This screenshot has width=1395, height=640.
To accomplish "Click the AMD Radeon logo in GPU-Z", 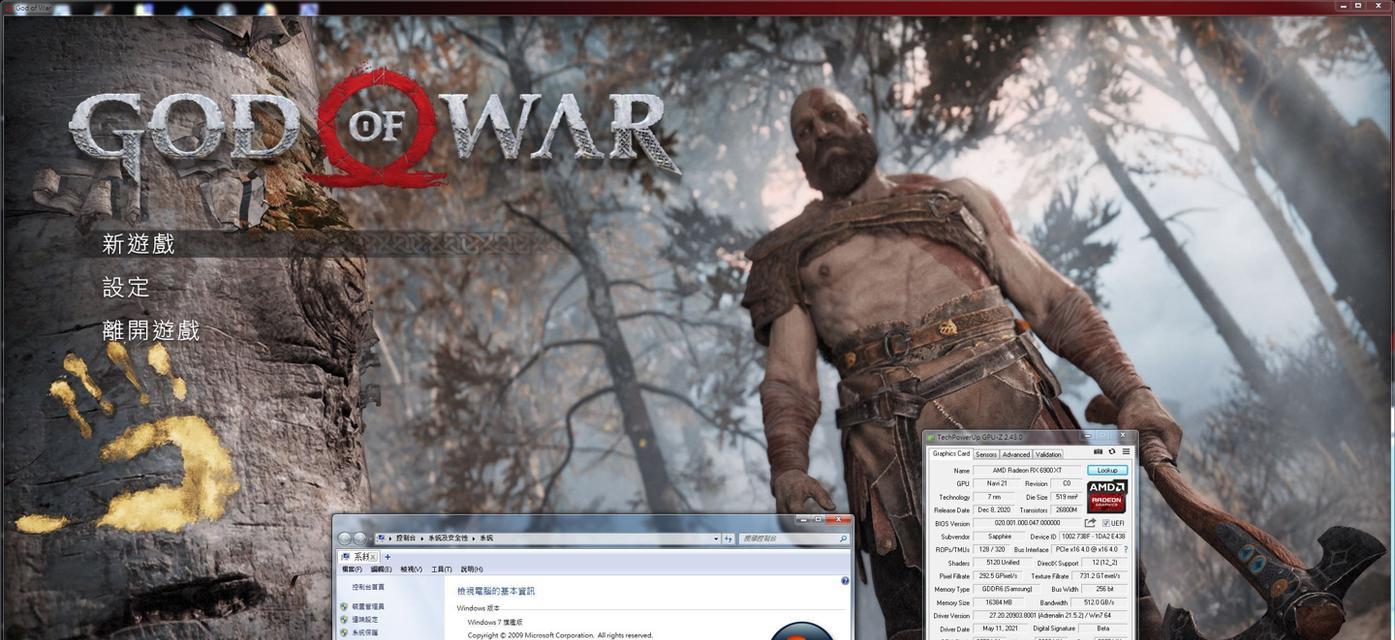I will pos(1107,497).
